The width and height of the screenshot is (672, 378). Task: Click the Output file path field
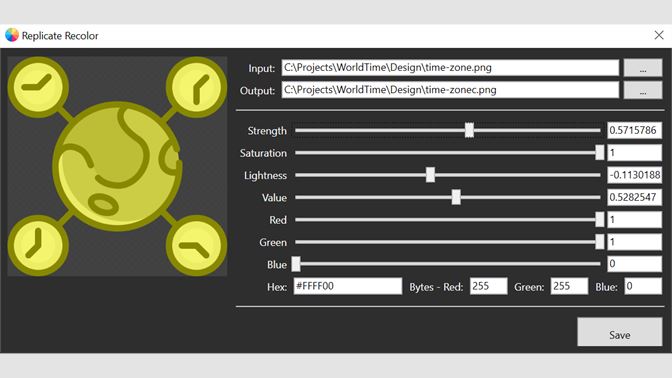click(x=450, y=90)
